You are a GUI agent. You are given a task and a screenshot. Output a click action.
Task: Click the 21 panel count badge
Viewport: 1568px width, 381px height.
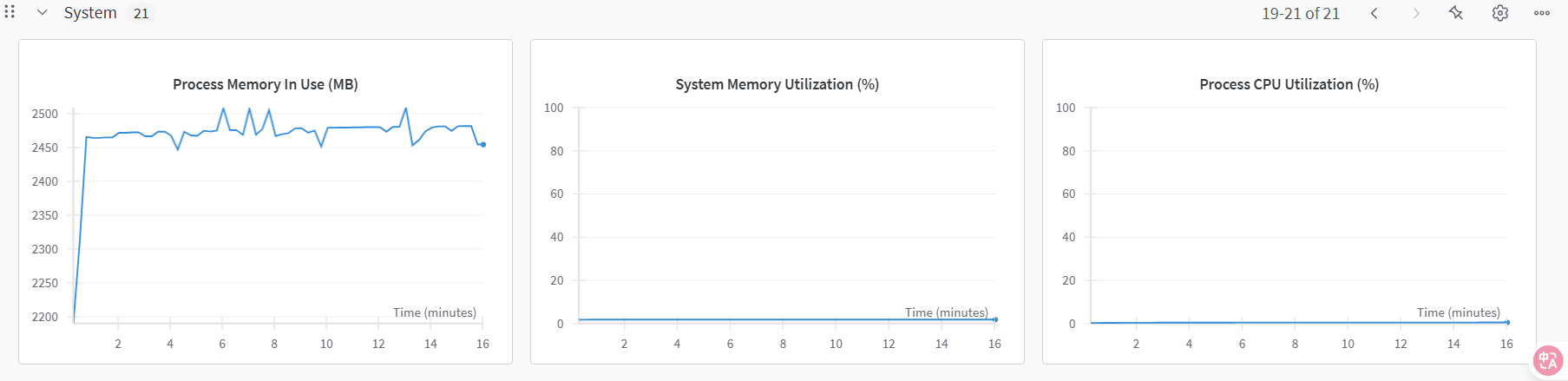pos(141,14)
